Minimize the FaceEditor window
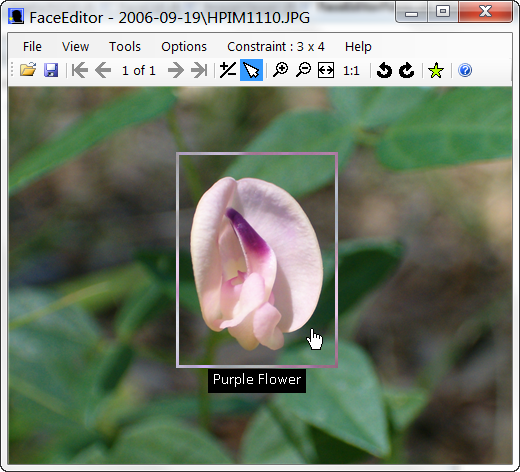Viewport: 520px width, 472px height. [x=411, y=13]
